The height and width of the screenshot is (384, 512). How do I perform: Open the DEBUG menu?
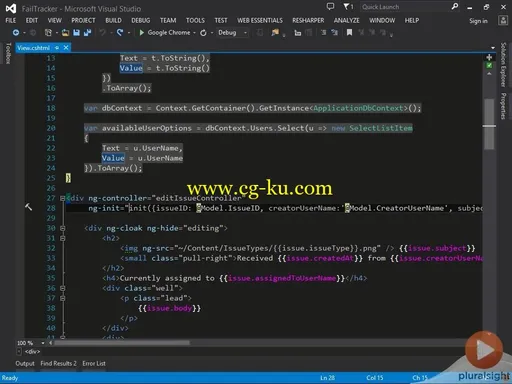[141, 21]
